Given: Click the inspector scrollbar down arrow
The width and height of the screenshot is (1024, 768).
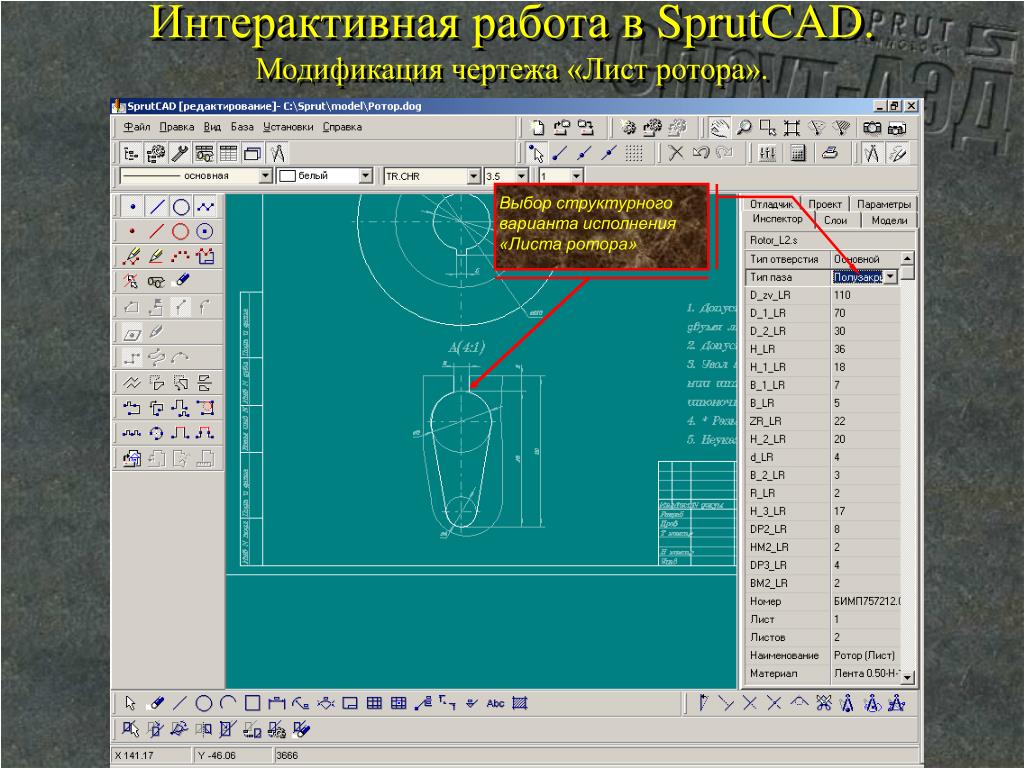Looking at the screenshot, I should coord(908,678).
